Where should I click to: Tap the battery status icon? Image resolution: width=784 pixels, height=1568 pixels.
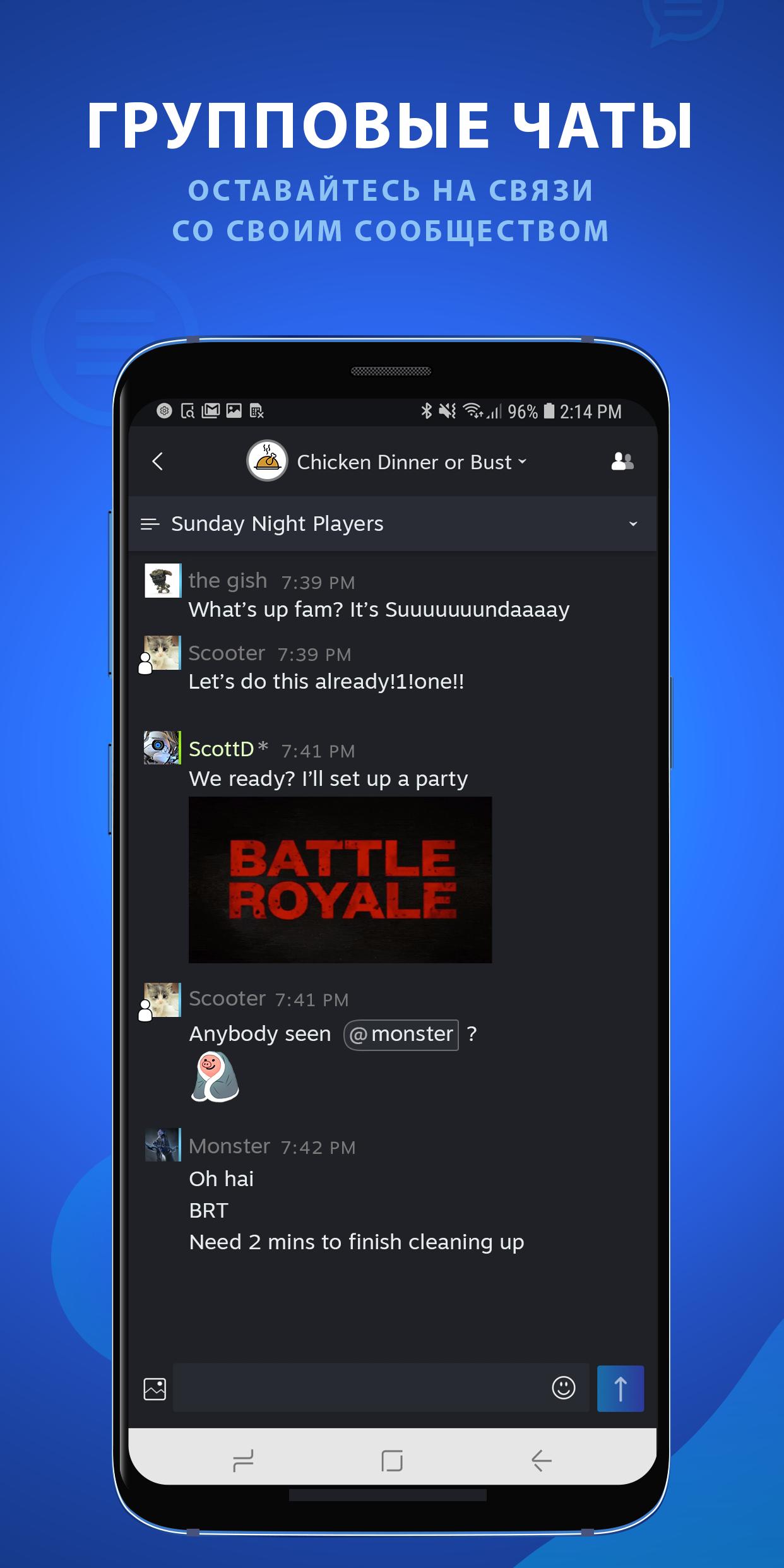pos(549,411)
